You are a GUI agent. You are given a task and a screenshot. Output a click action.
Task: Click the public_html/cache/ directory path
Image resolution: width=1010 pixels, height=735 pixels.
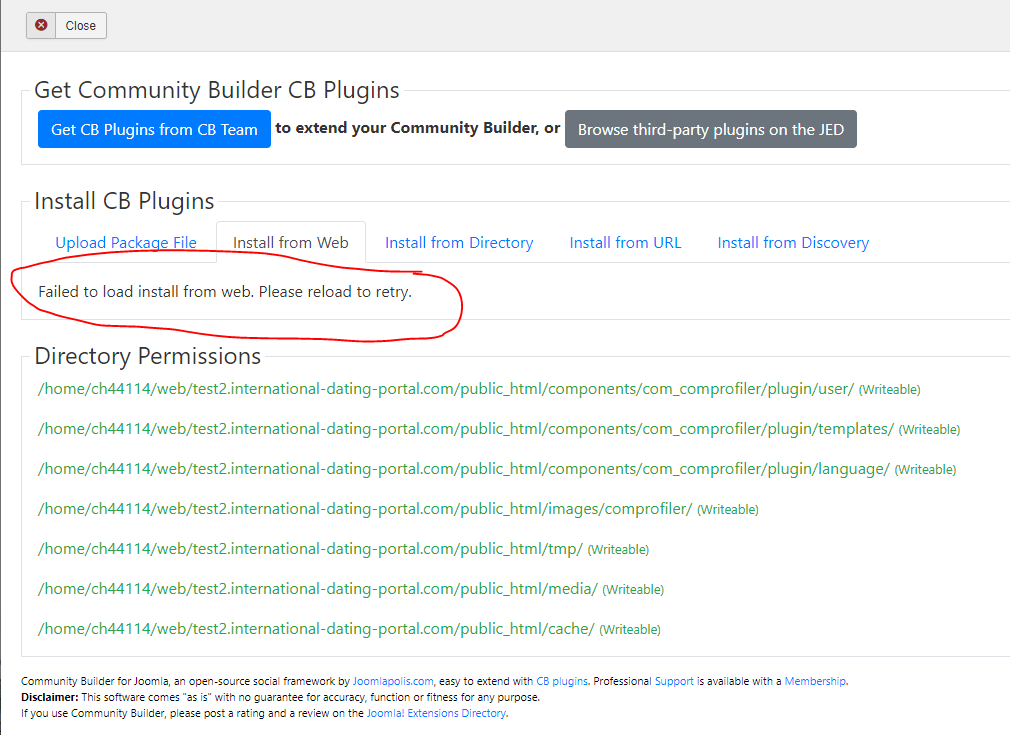(x=316, y=629)
